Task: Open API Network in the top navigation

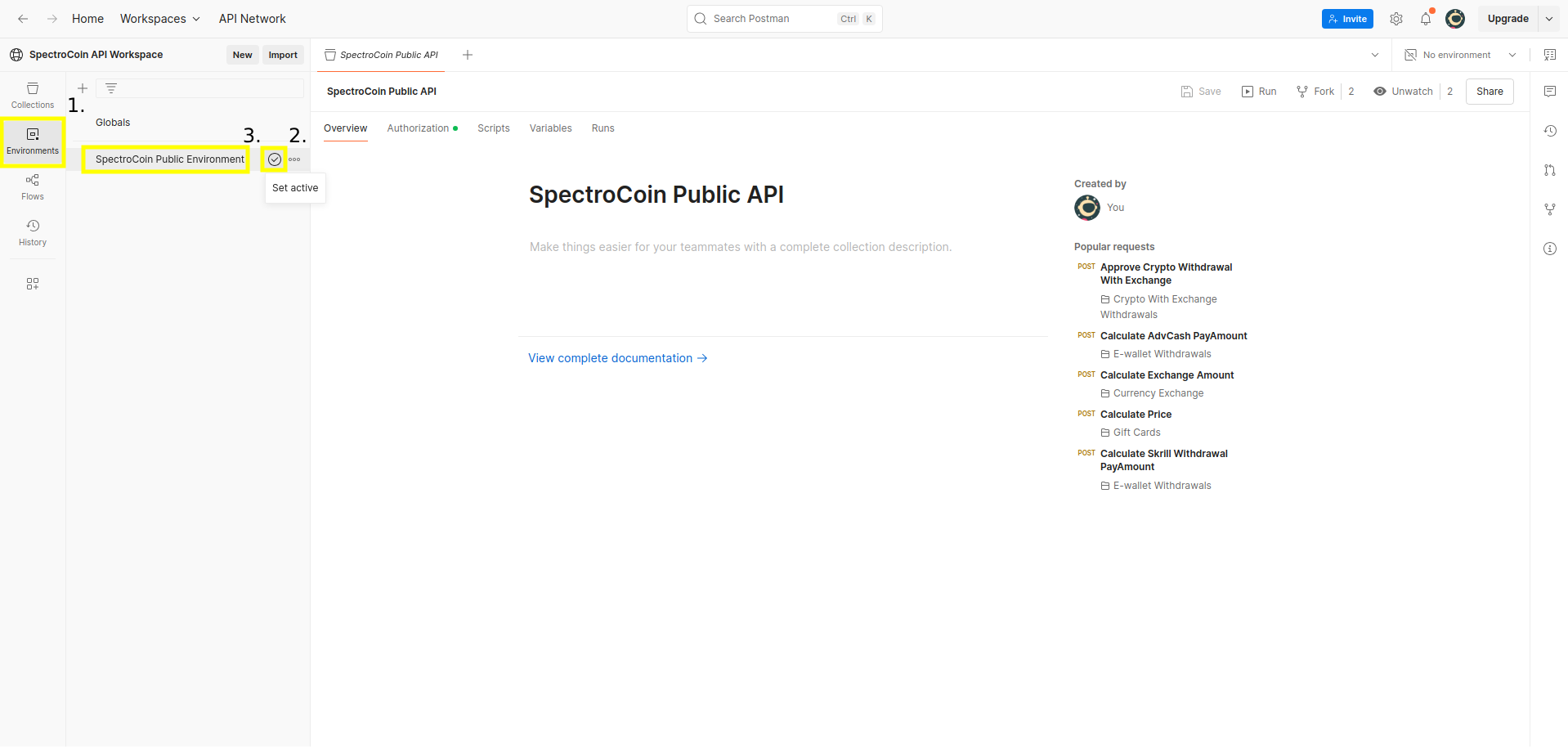Action: pos(253,19)
